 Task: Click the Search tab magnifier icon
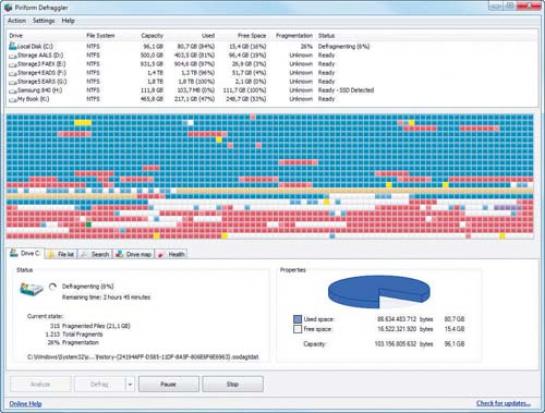(84, 254)
